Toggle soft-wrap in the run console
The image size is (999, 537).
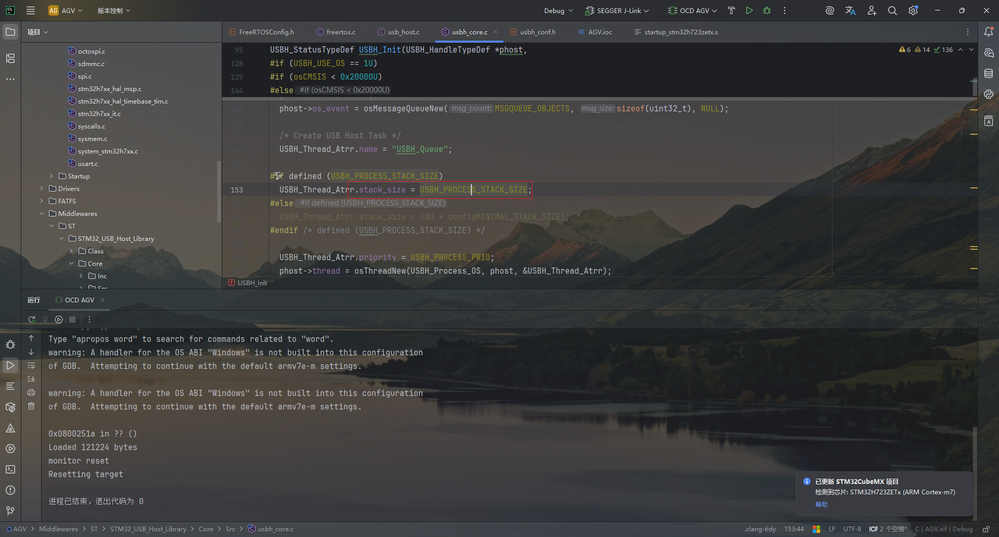click(31, 366)
